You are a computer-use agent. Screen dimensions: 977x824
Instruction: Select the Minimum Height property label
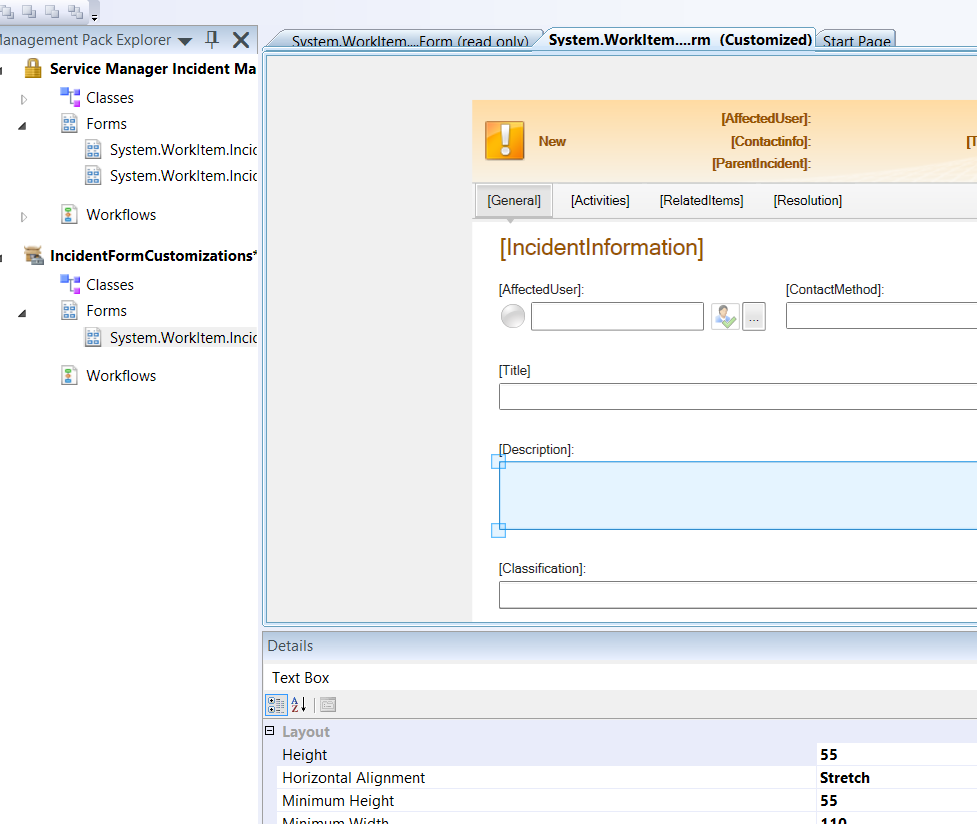338,800
